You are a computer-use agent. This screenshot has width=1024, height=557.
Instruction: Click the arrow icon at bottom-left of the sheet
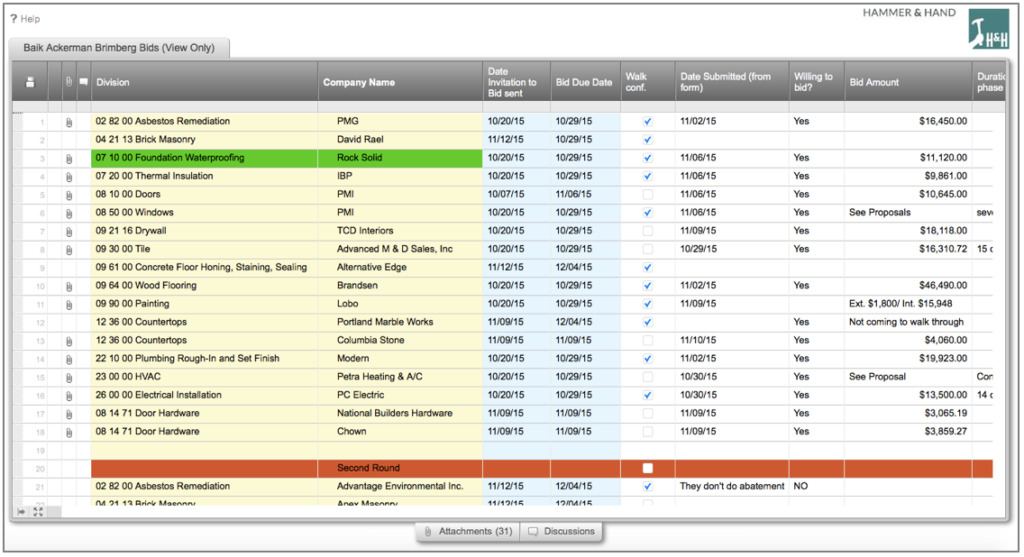(x=22, y=512)
